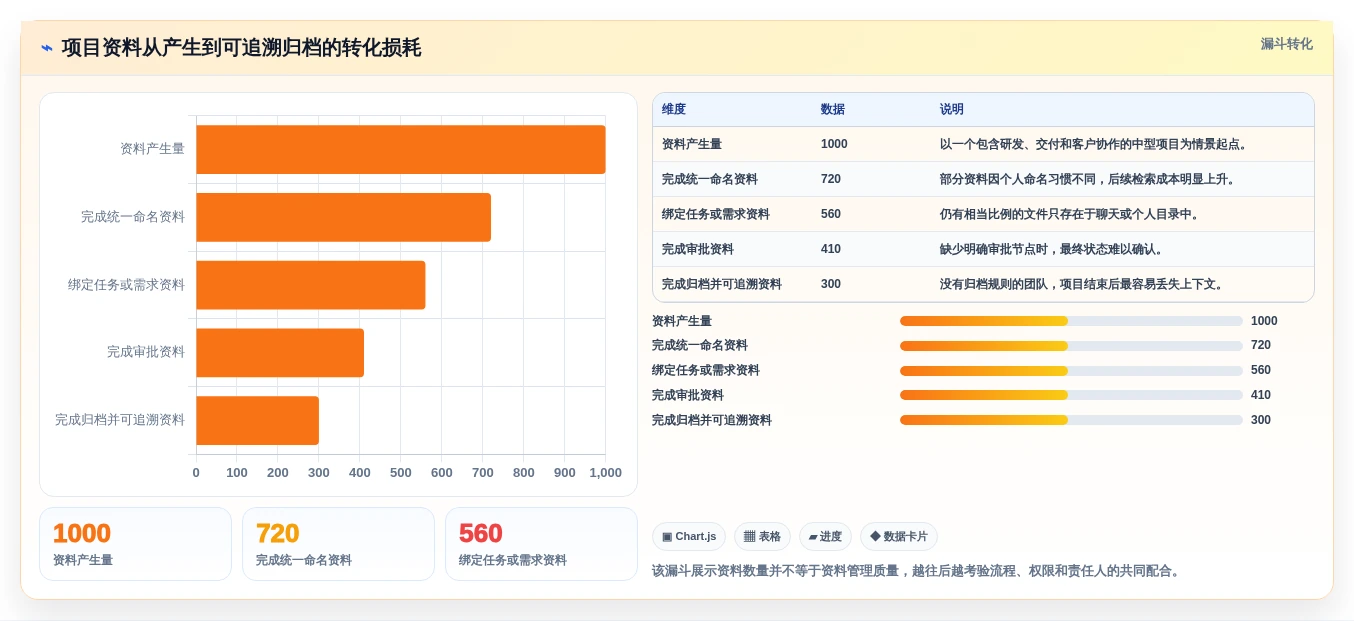Click the 完成归档并可追溯资料 cell in the table

pyautogui.click(x=722, y=284)
